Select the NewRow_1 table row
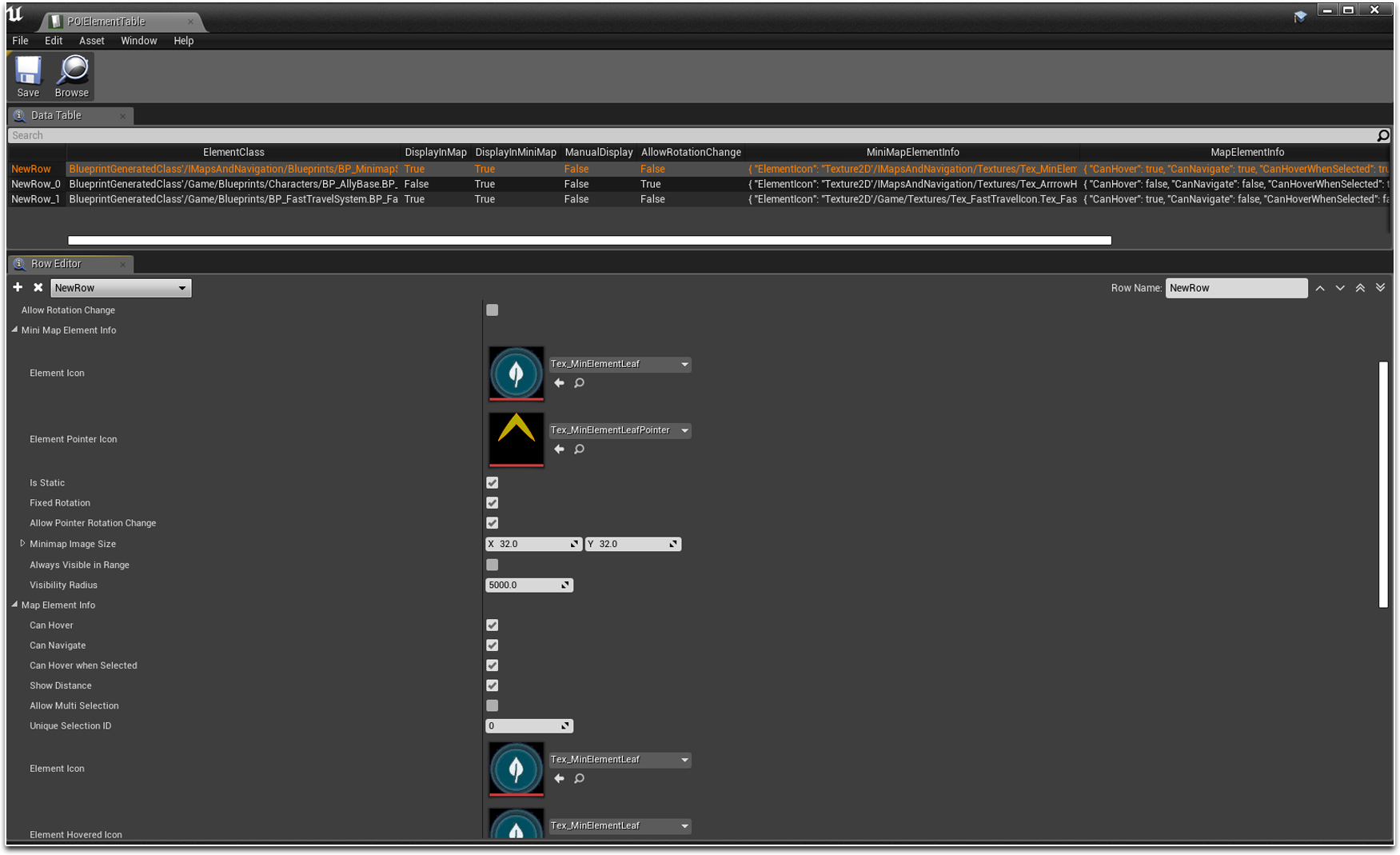The height and width of the screenshot is (855, 1400). pos(35,199)
